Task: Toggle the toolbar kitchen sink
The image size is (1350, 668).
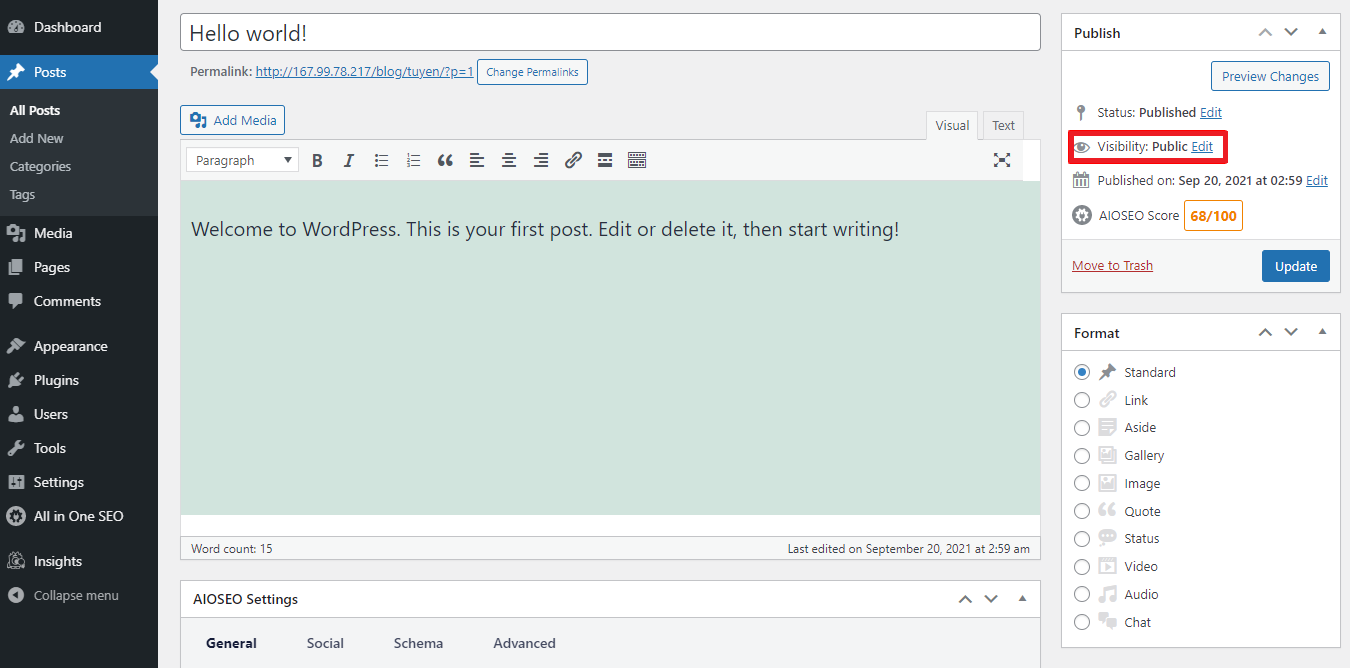Action: (x=637, y=160)
